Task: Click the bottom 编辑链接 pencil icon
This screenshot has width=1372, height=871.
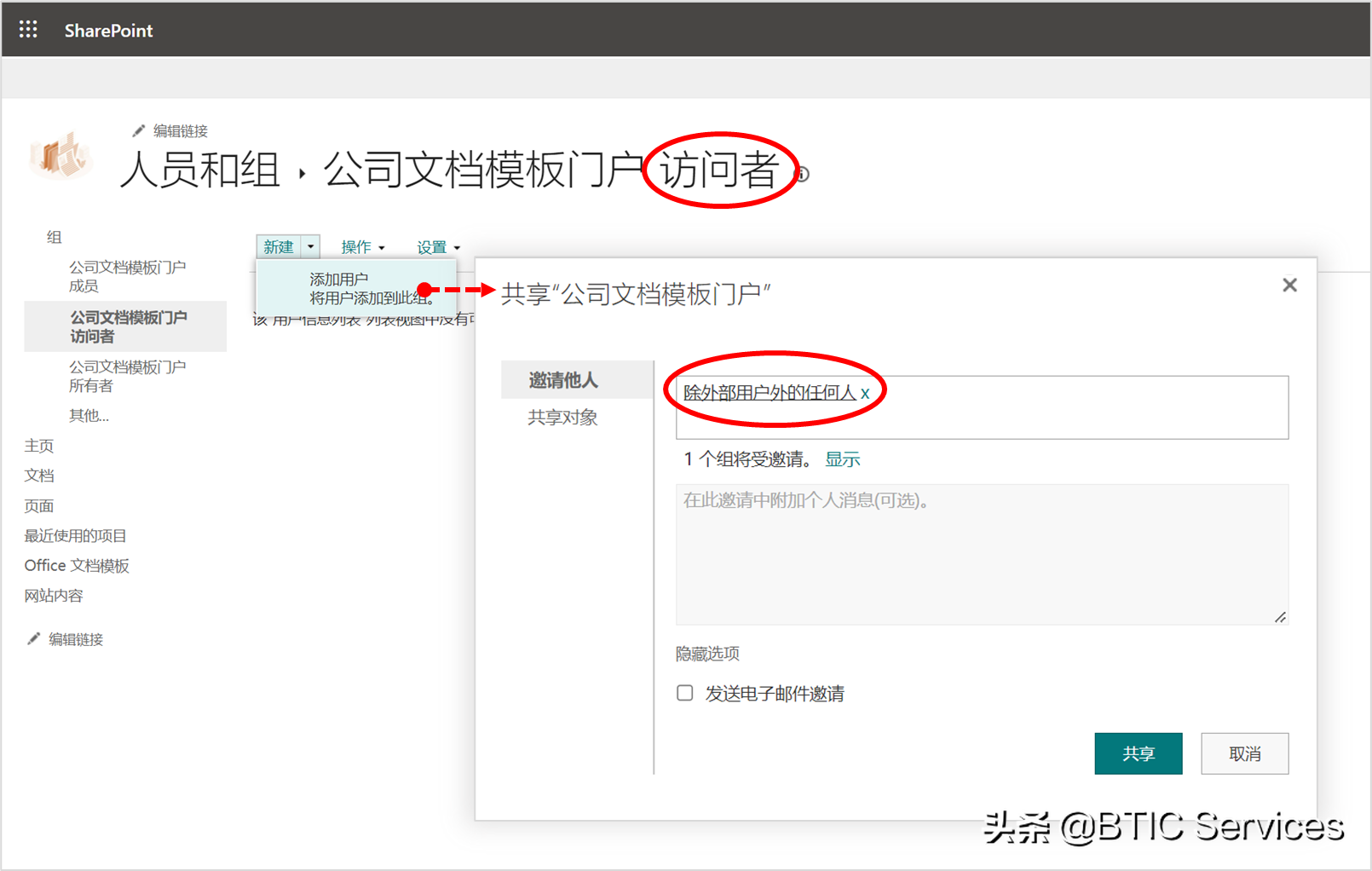Action: pyautogui.click(x=34, y=638)
